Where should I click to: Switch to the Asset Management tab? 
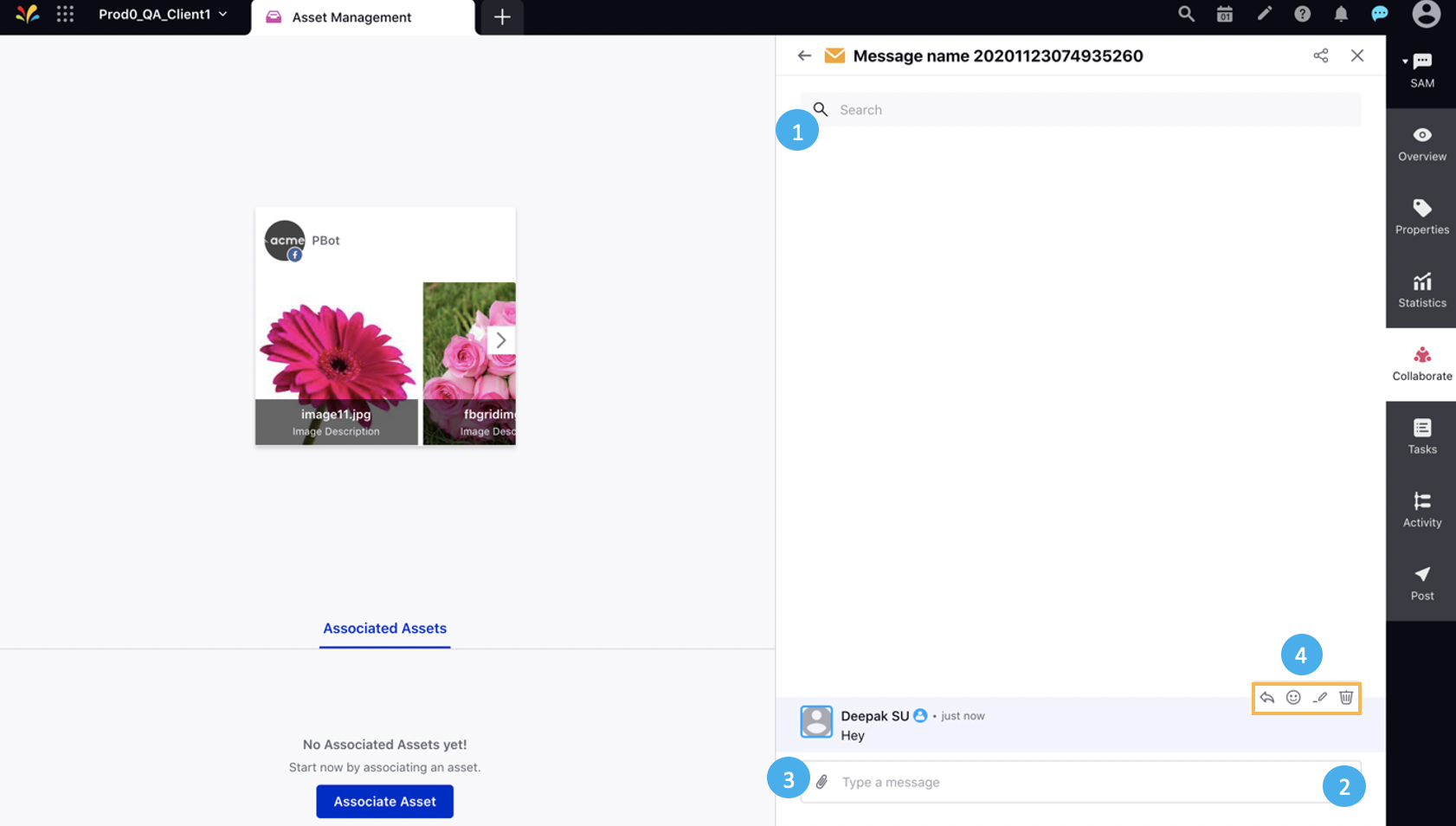click(x=363, y=17)
